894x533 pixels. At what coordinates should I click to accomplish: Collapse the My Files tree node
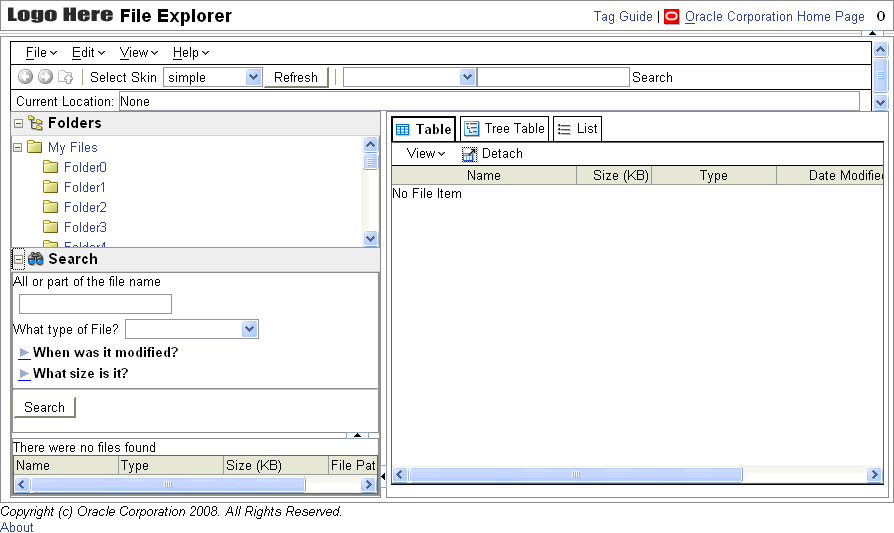click(x=18, y=147)
